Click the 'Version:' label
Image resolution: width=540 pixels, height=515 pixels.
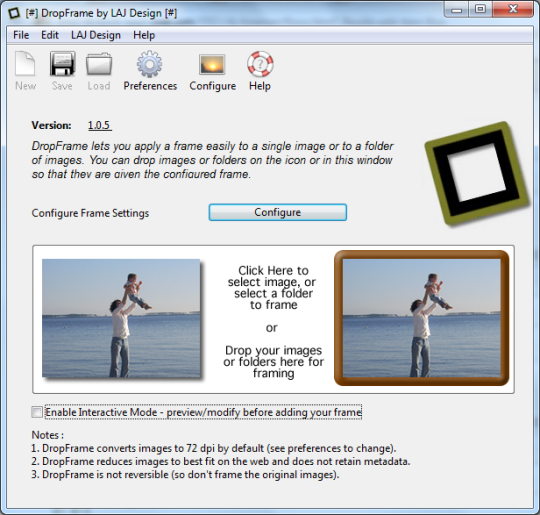51,125
